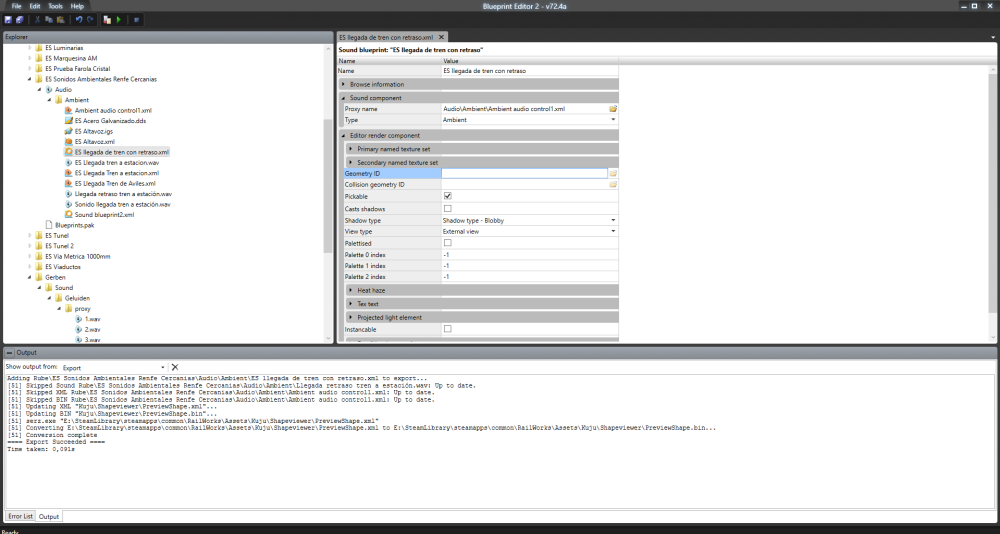Viewport: 1000px width, 534px height.
Task: Click the Save All toolbar icon
Action: tap(20, 19)
